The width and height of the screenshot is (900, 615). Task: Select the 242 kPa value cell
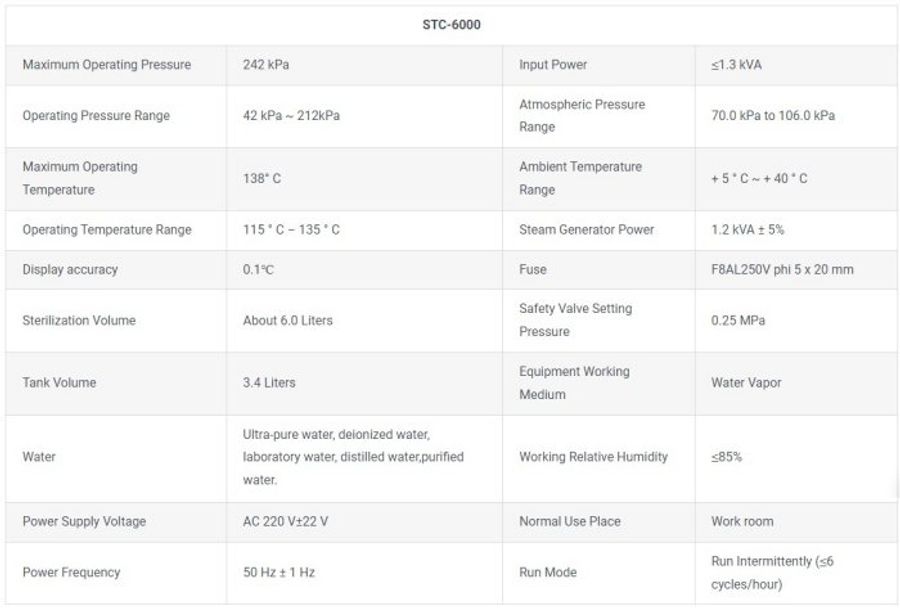pos(266,65)
